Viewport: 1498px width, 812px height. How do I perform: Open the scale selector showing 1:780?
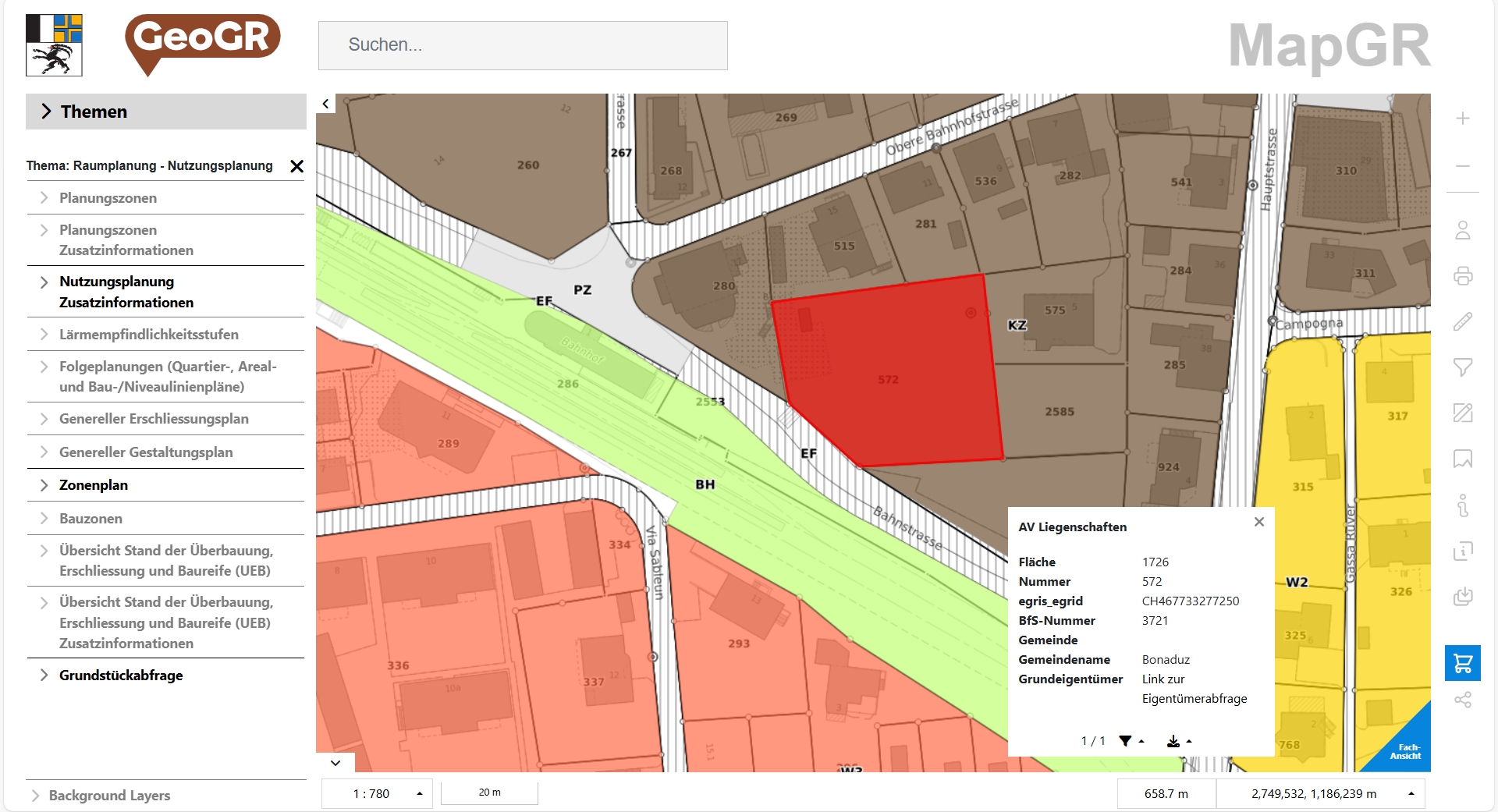click(377, 792)
